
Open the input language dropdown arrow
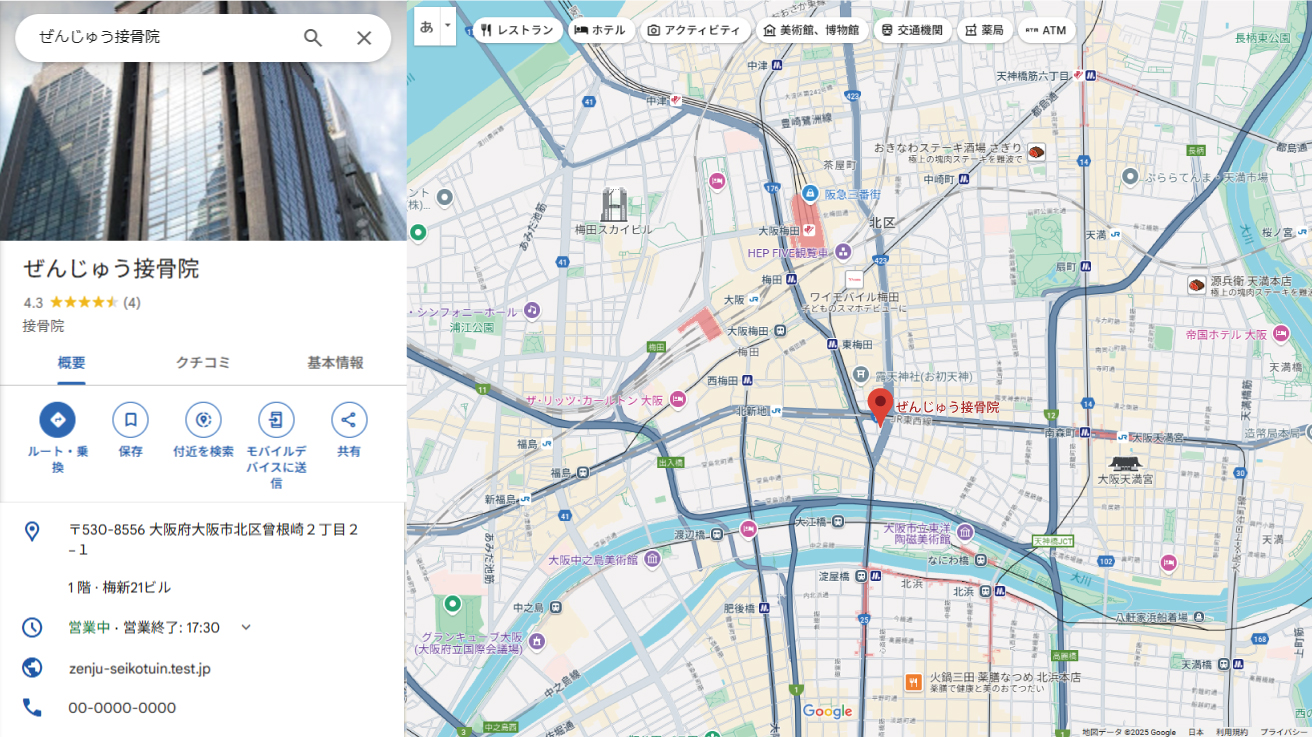point(448,26)
